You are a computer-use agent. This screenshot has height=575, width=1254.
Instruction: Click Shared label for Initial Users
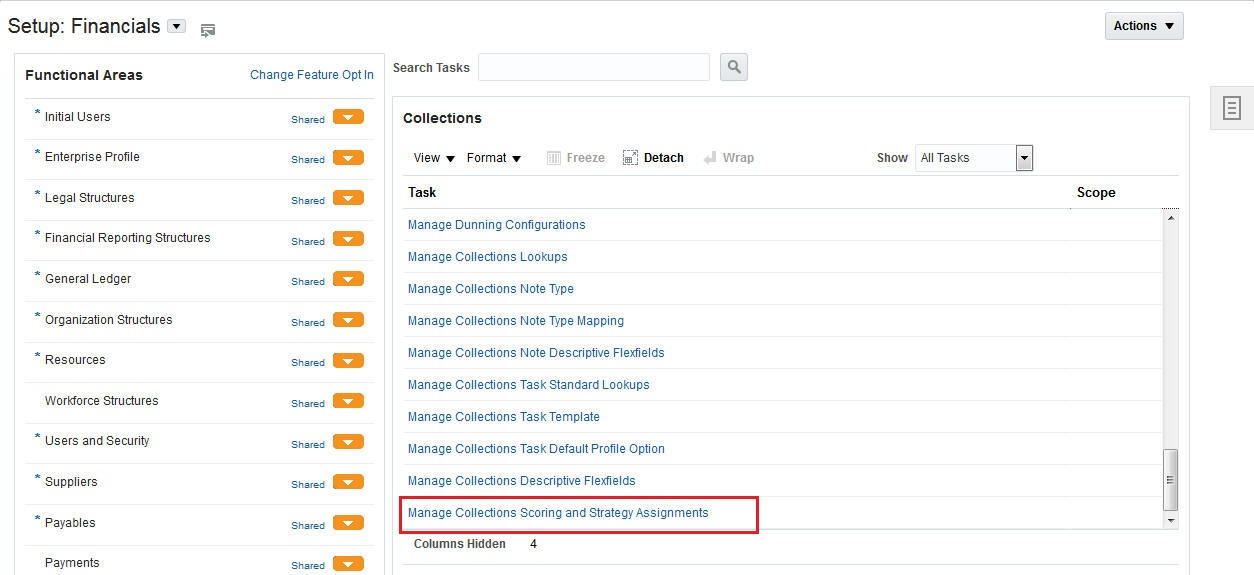[x=308, y=119]
